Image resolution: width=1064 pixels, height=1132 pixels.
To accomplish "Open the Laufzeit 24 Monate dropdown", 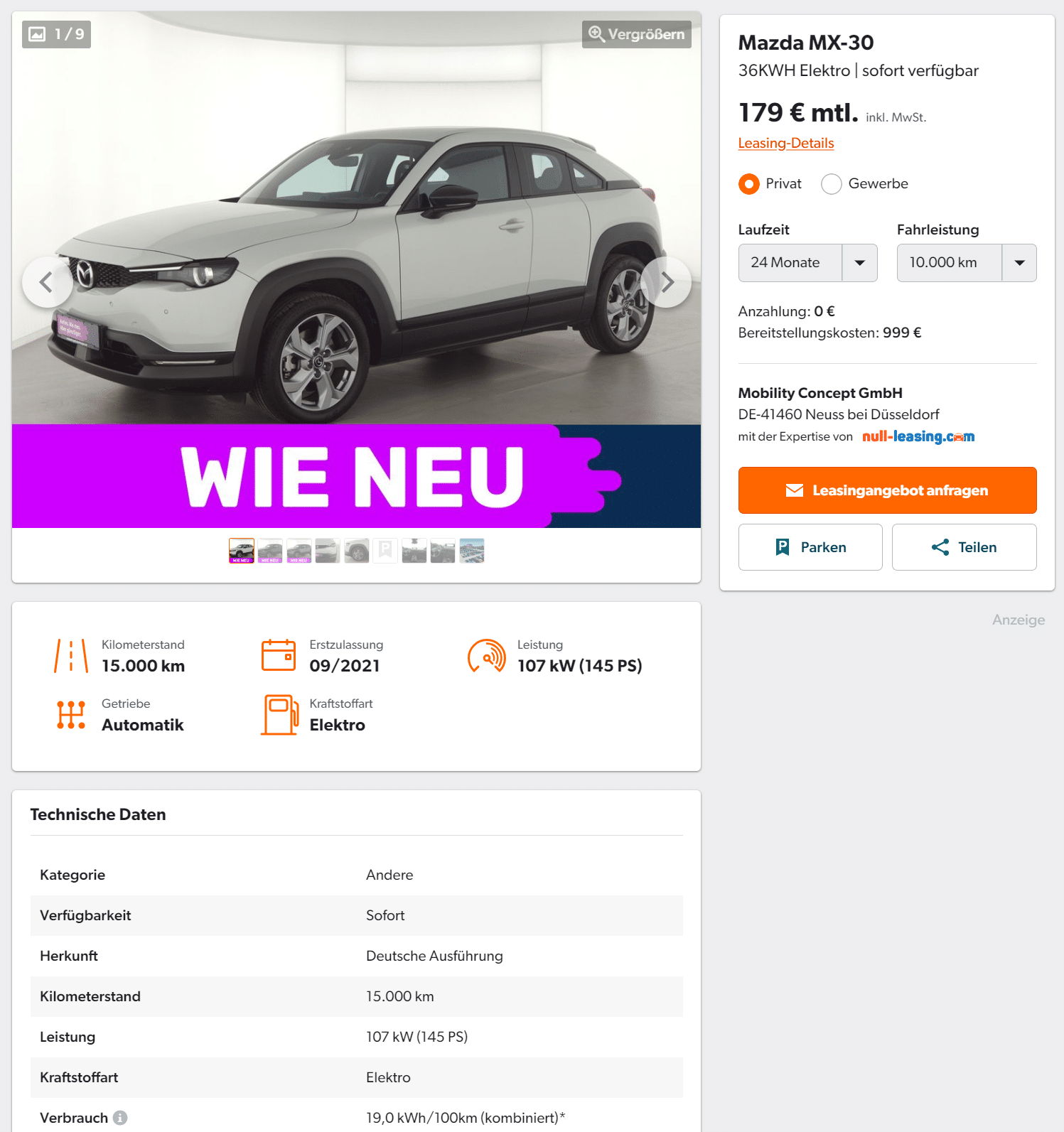I will point(807,263).
